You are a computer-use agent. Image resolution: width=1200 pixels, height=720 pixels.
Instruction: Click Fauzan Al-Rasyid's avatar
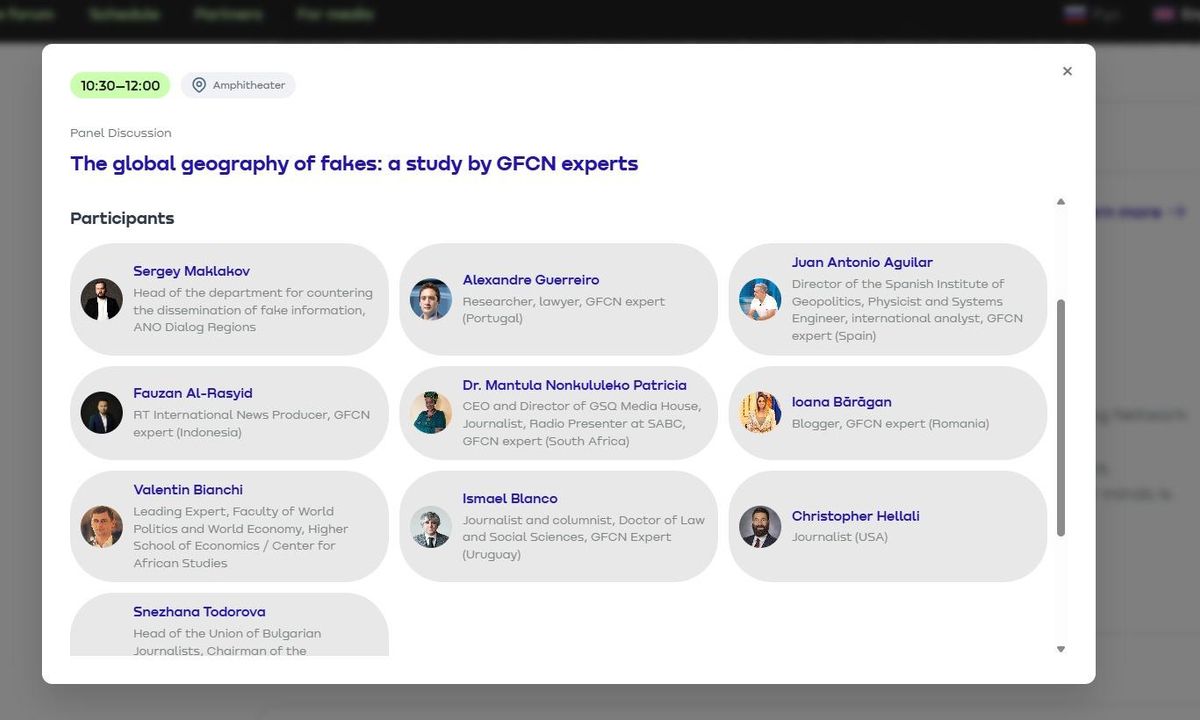point(102,412)
